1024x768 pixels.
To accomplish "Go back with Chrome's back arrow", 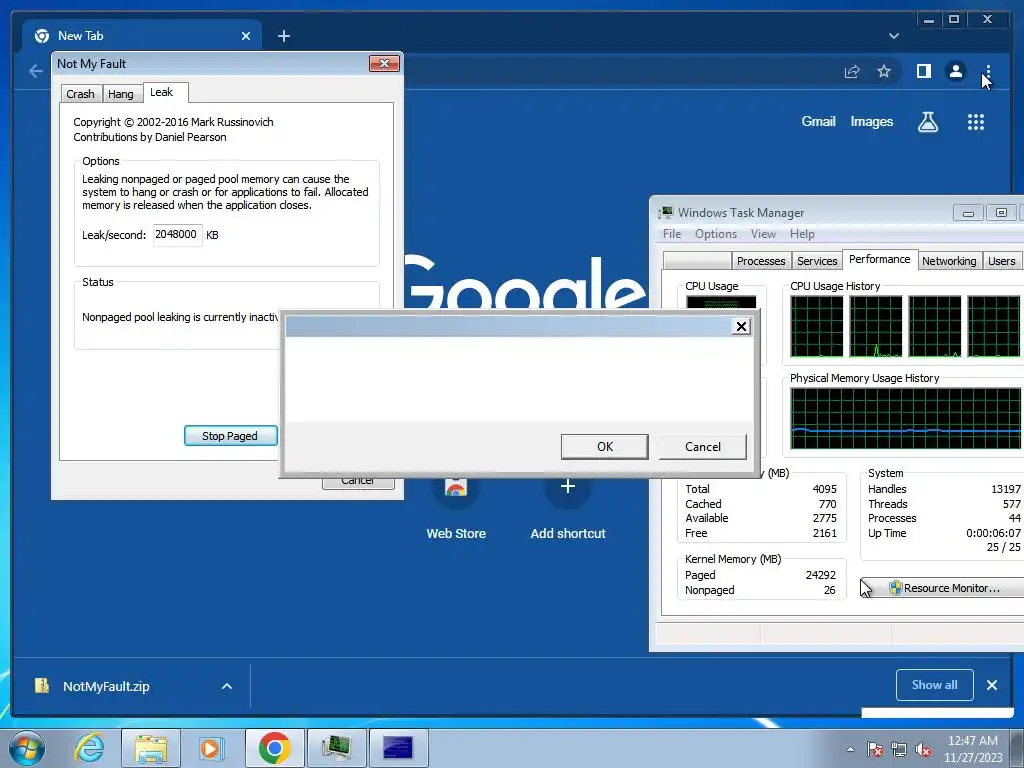I will pos(36,71).
